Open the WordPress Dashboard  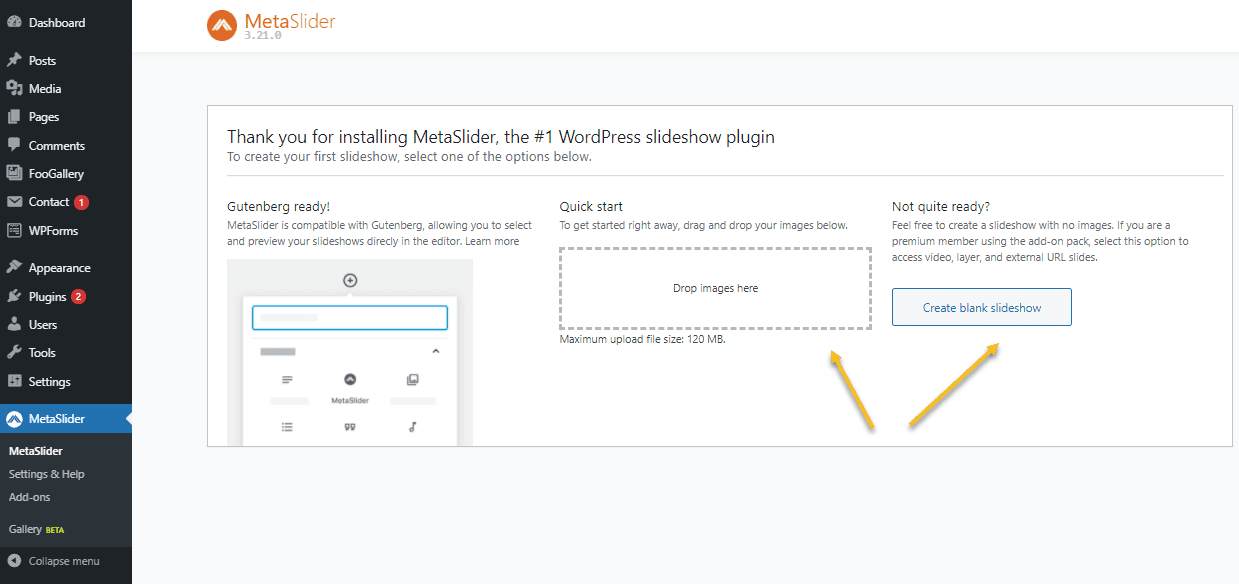point(56,22)
